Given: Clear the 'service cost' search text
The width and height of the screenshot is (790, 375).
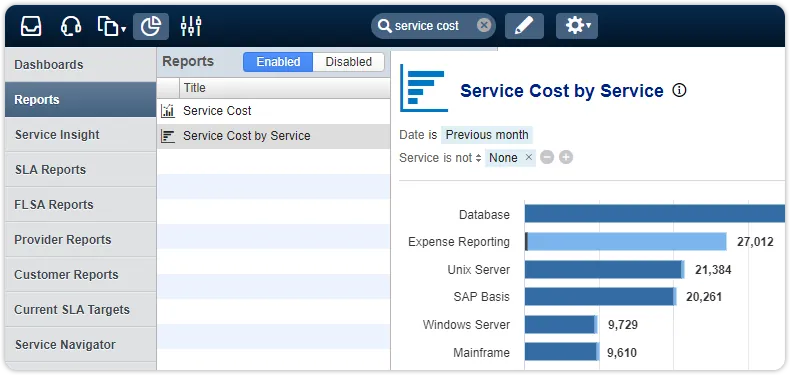Looking at the screenshot, I should click(x=484, y=25).
